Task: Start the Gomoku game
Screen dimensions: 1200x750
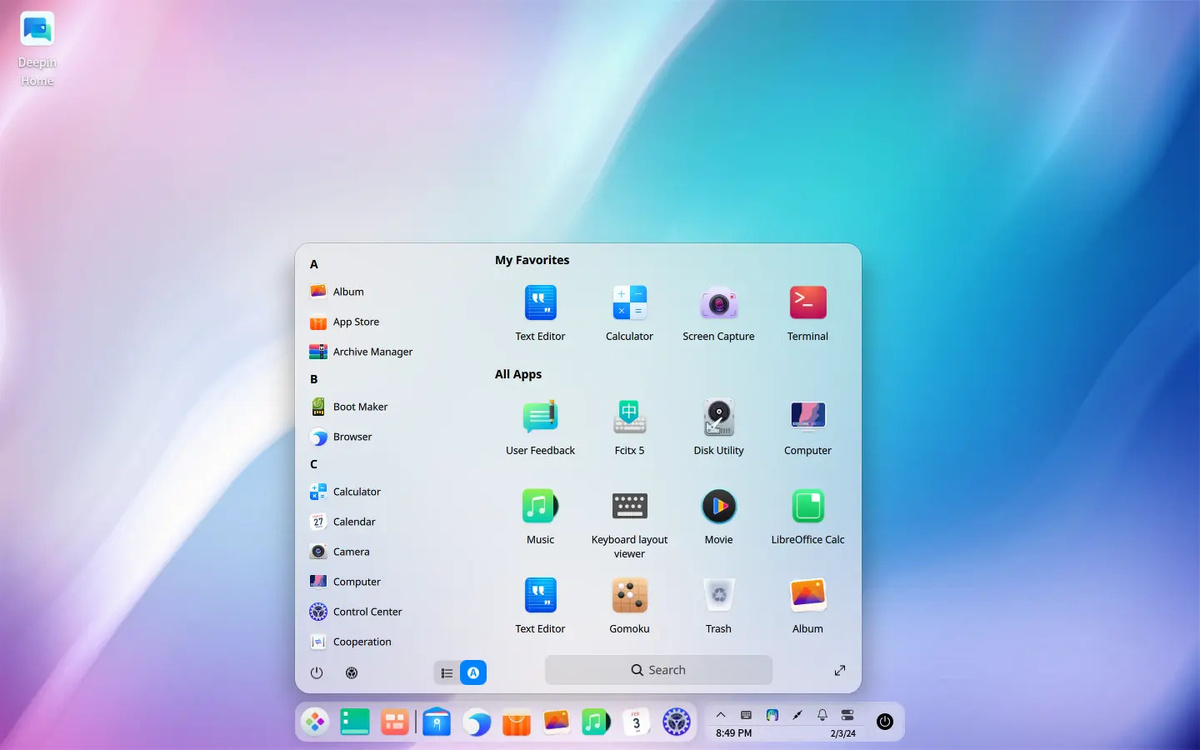Action: (x=629, y=596)
